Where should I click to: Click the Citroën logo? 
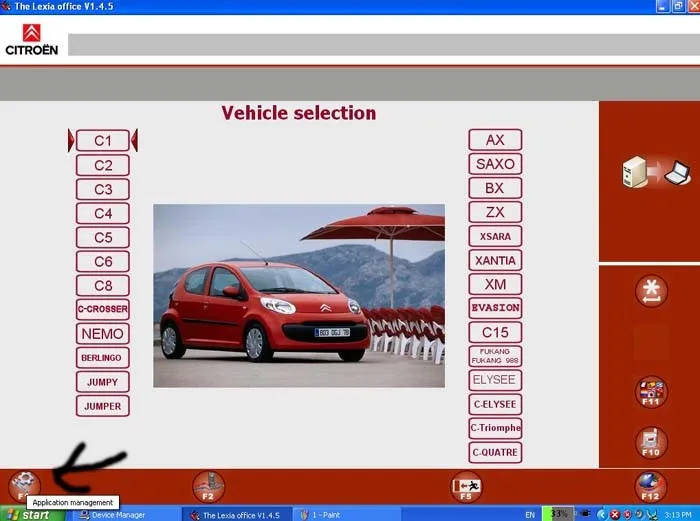coord(31,40)
